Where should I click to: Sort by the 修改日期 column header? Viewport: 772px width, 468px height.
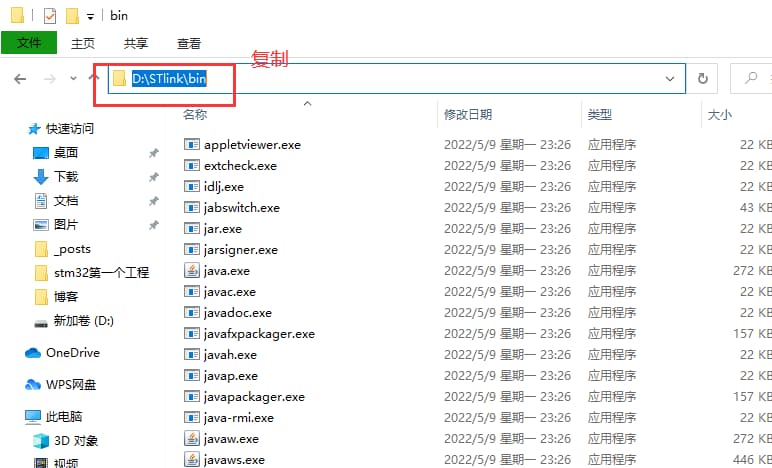click(x=468, y=115)
